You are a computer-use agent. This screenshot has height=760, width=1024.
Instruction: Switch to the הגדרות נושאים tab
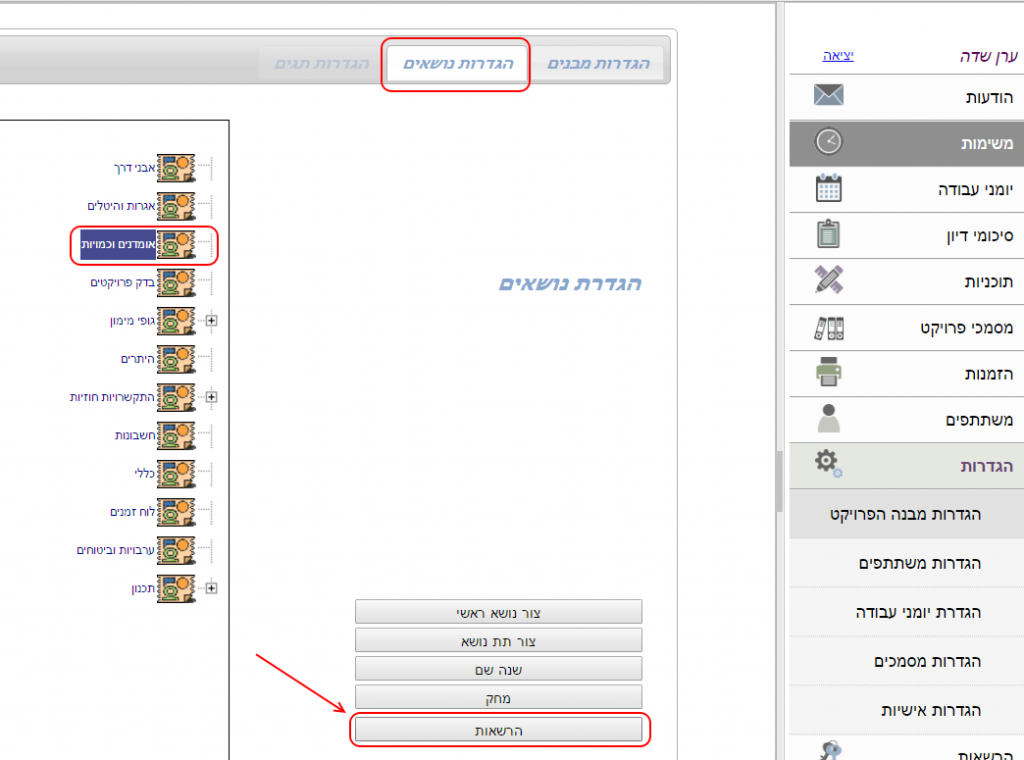pos(458,64)
